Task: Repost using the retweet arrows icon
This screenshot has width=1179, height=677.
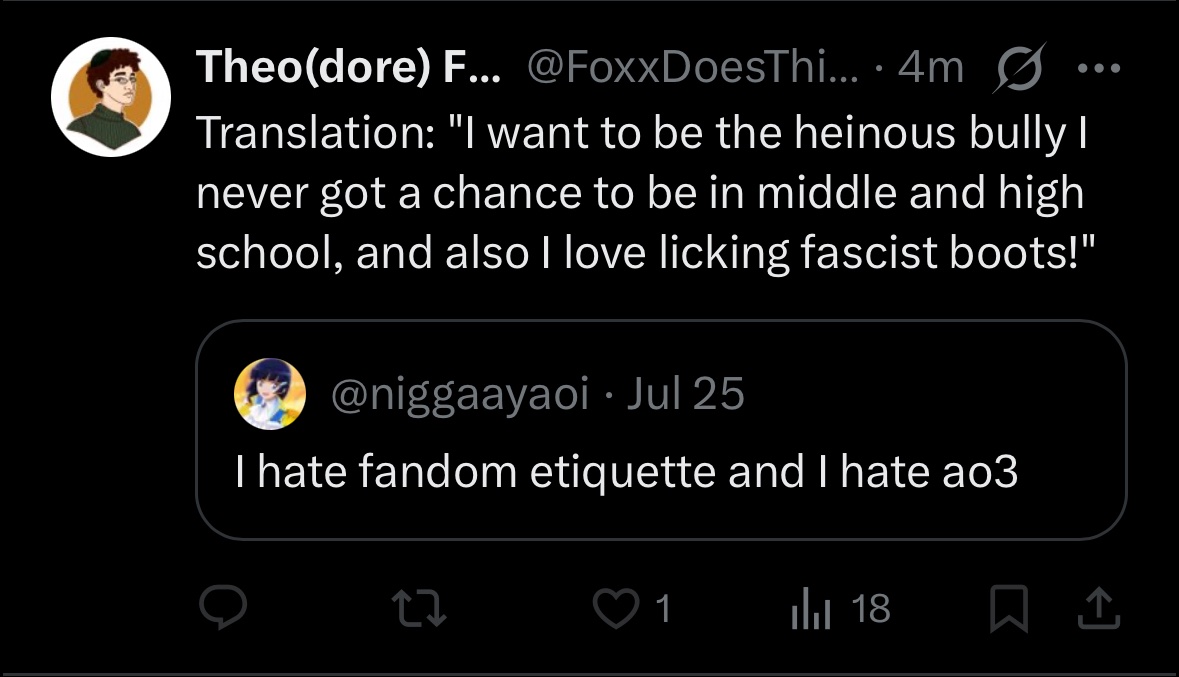Action: pos(420,608)
